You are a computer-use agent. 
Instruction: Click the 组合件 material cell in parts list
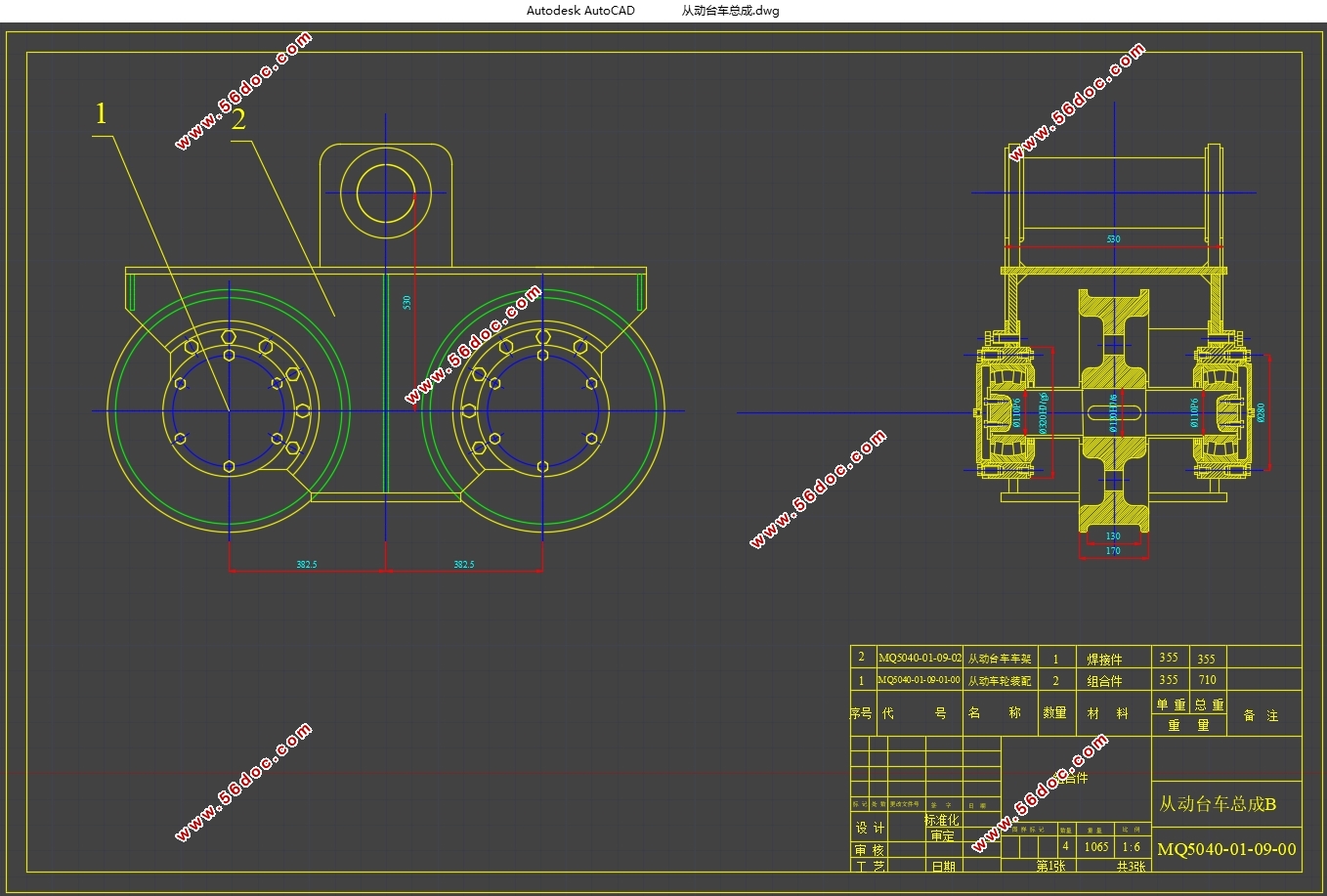(1104, 681)
